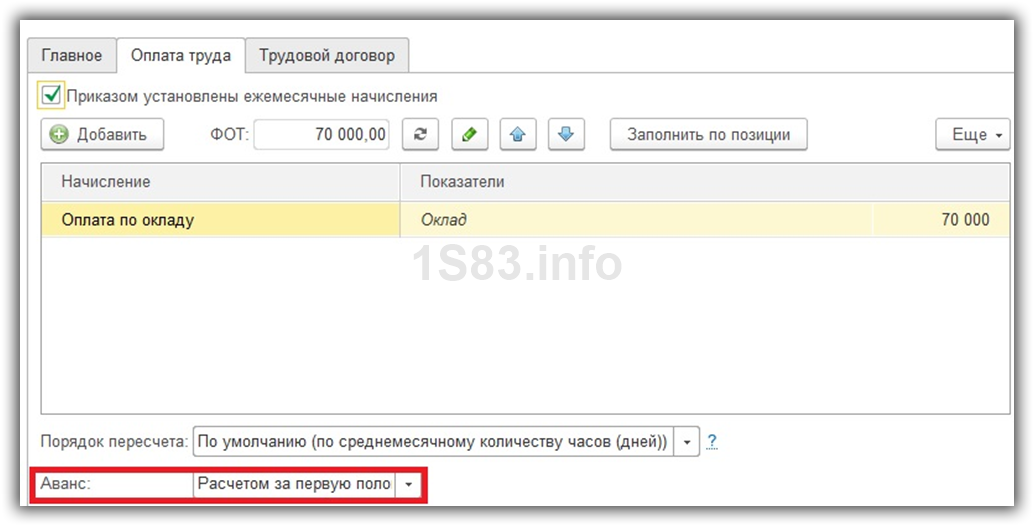The width and height of the screenshot is (1034, 526).
Task: Click the Добавить button to add accrual
Action: click(x=102, y=134)
